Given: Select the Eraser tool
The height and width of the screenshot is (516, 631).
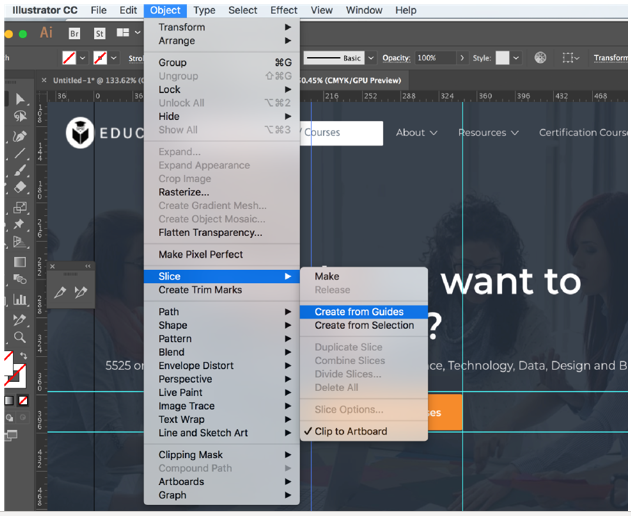Looking at the screenshot, I should 20,188.
